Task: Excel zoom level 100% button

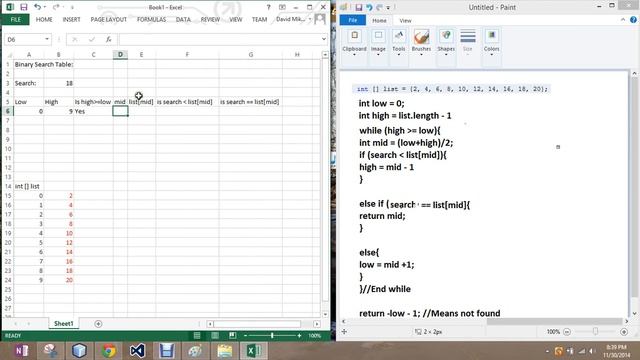Action: 315,336
